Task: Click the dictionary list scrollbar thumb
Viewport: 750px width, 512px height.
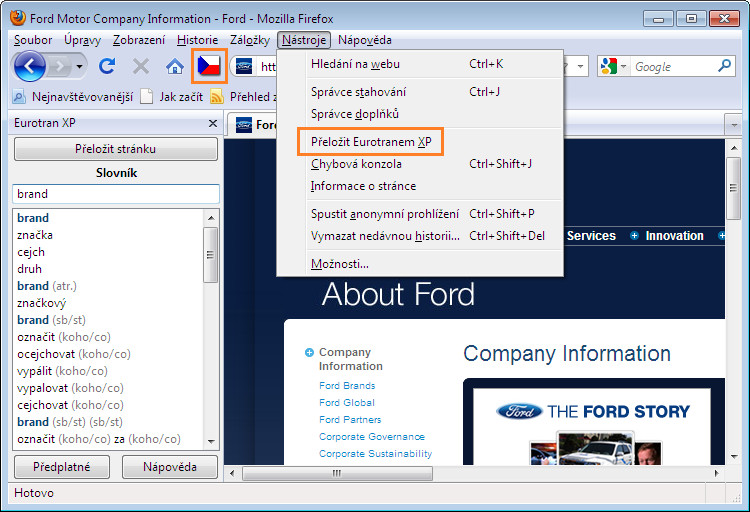Action: 210,255
